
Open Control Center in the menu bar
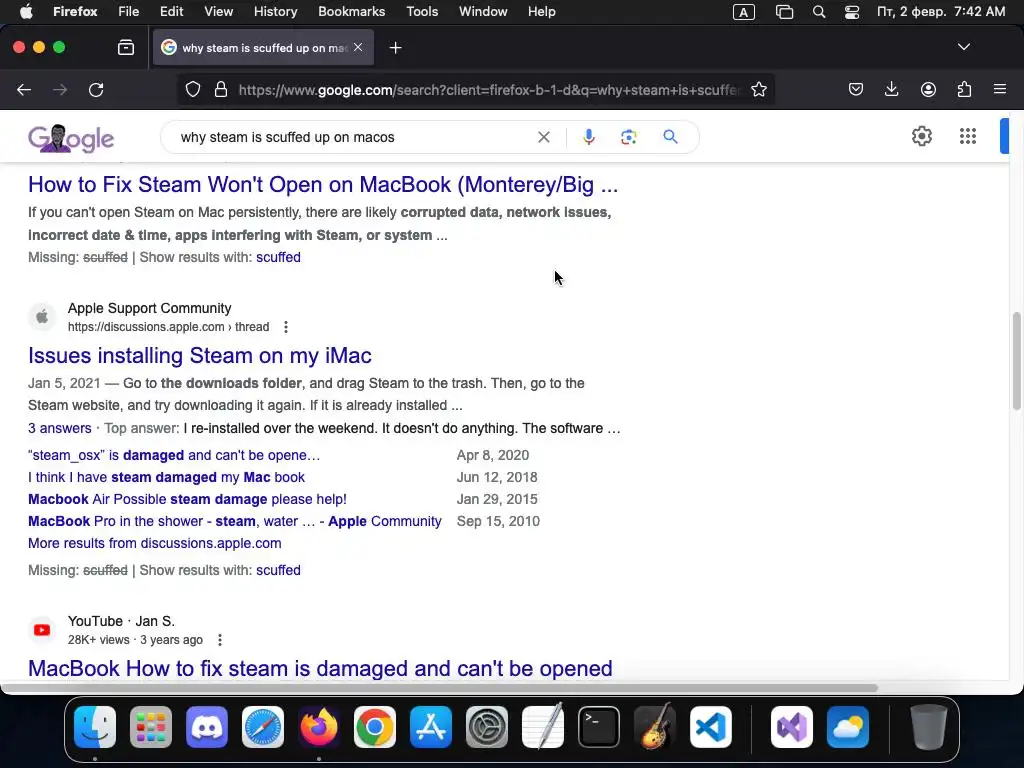[x=852, y=12]
